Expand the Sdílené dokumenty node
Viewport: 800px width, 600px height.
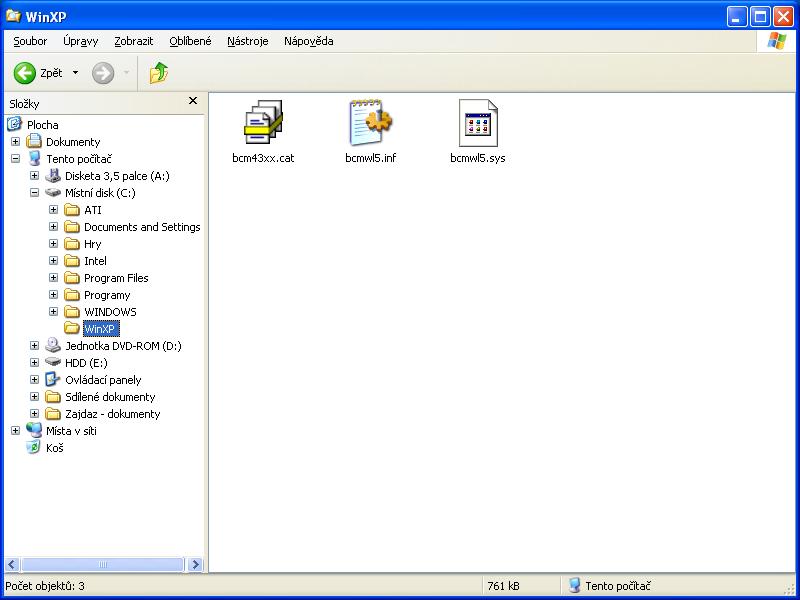pyautogui.click(x=34, y=396)
